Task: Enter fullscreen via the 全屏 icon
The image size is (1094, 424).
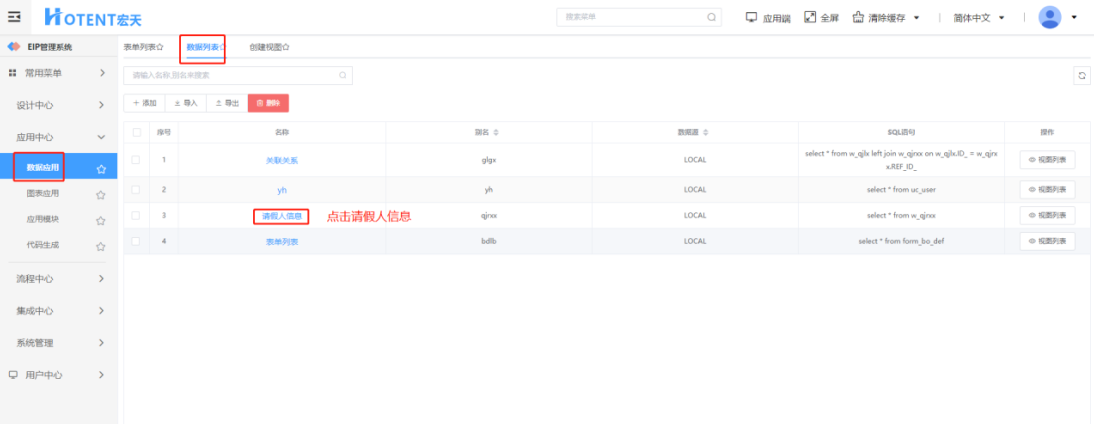Action: click(x=810, y=17)
